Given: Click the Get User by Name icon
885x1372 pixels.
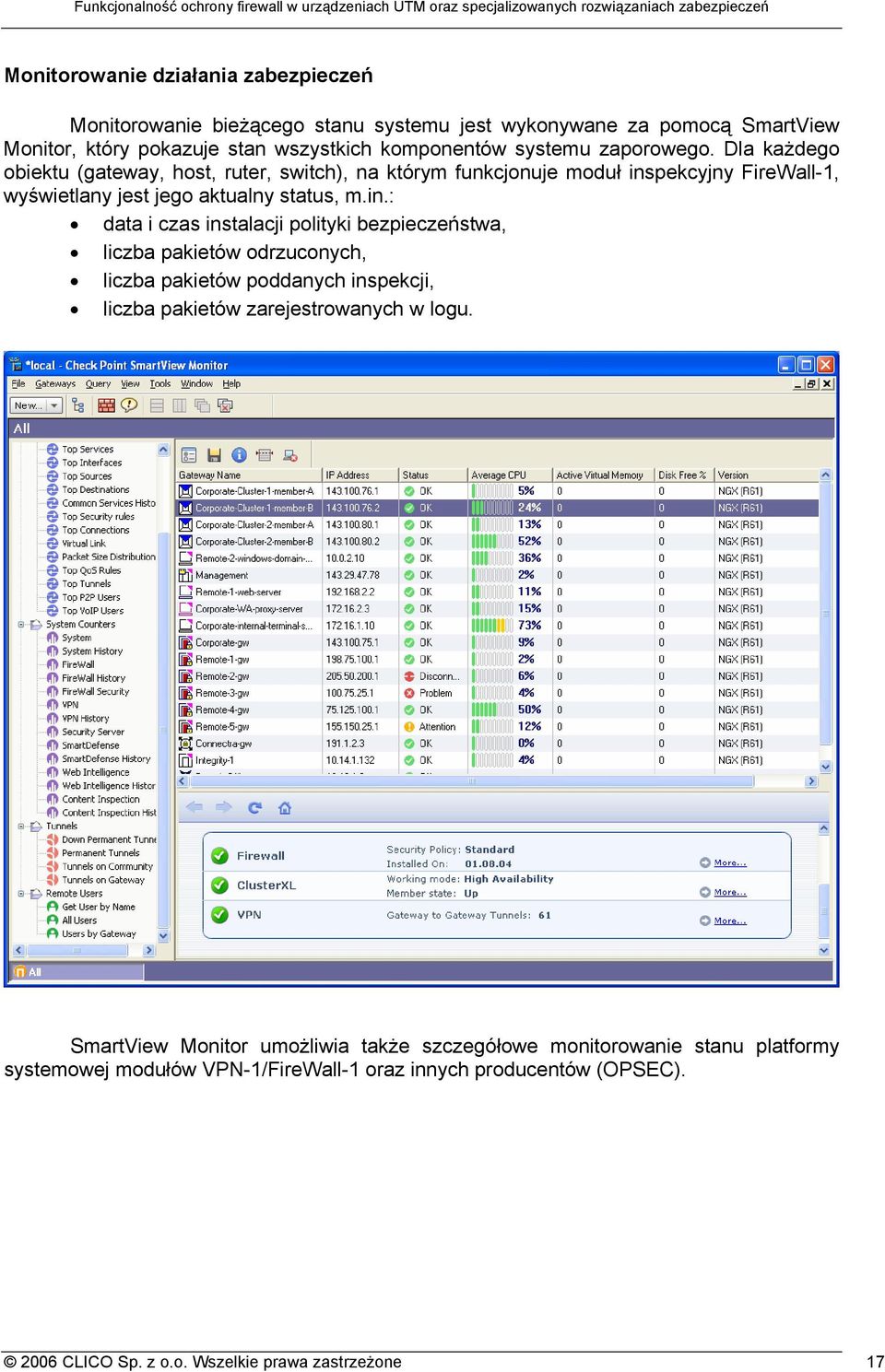Looking at the screenshot, I should pyautogui.click(x=53, y=907).
